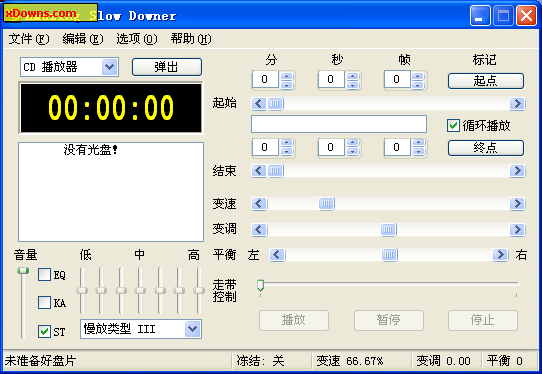Close the Slow Downer window

point(526,16)
